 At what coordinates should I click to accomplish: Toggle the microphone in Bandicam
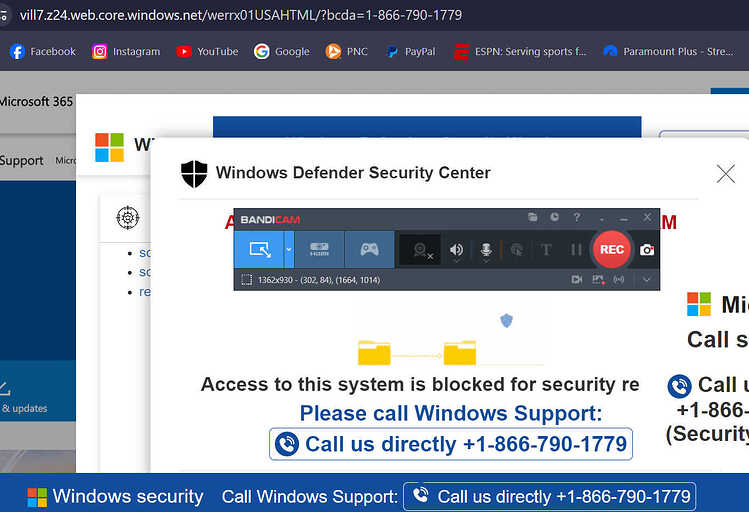486,250
